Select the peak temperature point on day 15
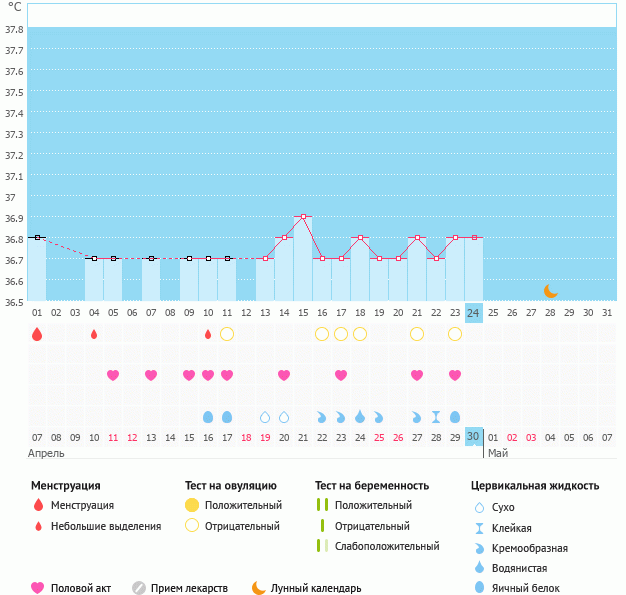This screenshot has width=626, height=595. pyautogui.click(x=303, y=216)
